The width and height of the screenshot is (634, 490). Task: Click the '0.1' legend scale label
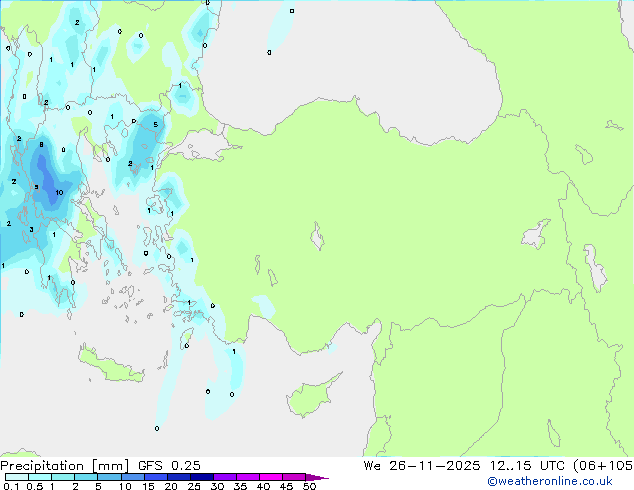11,486
